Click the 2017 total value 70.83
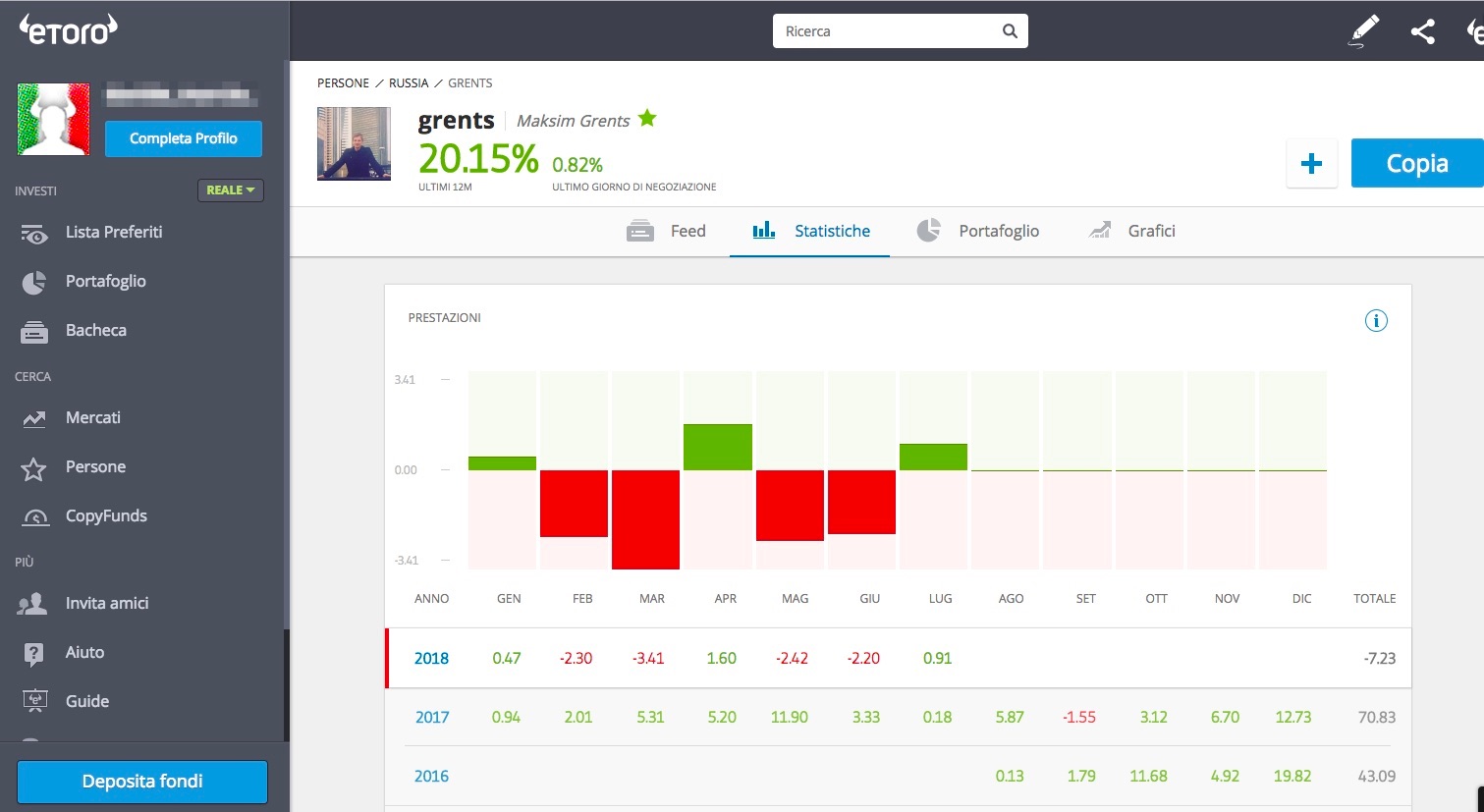 [x=1377, y=718]
